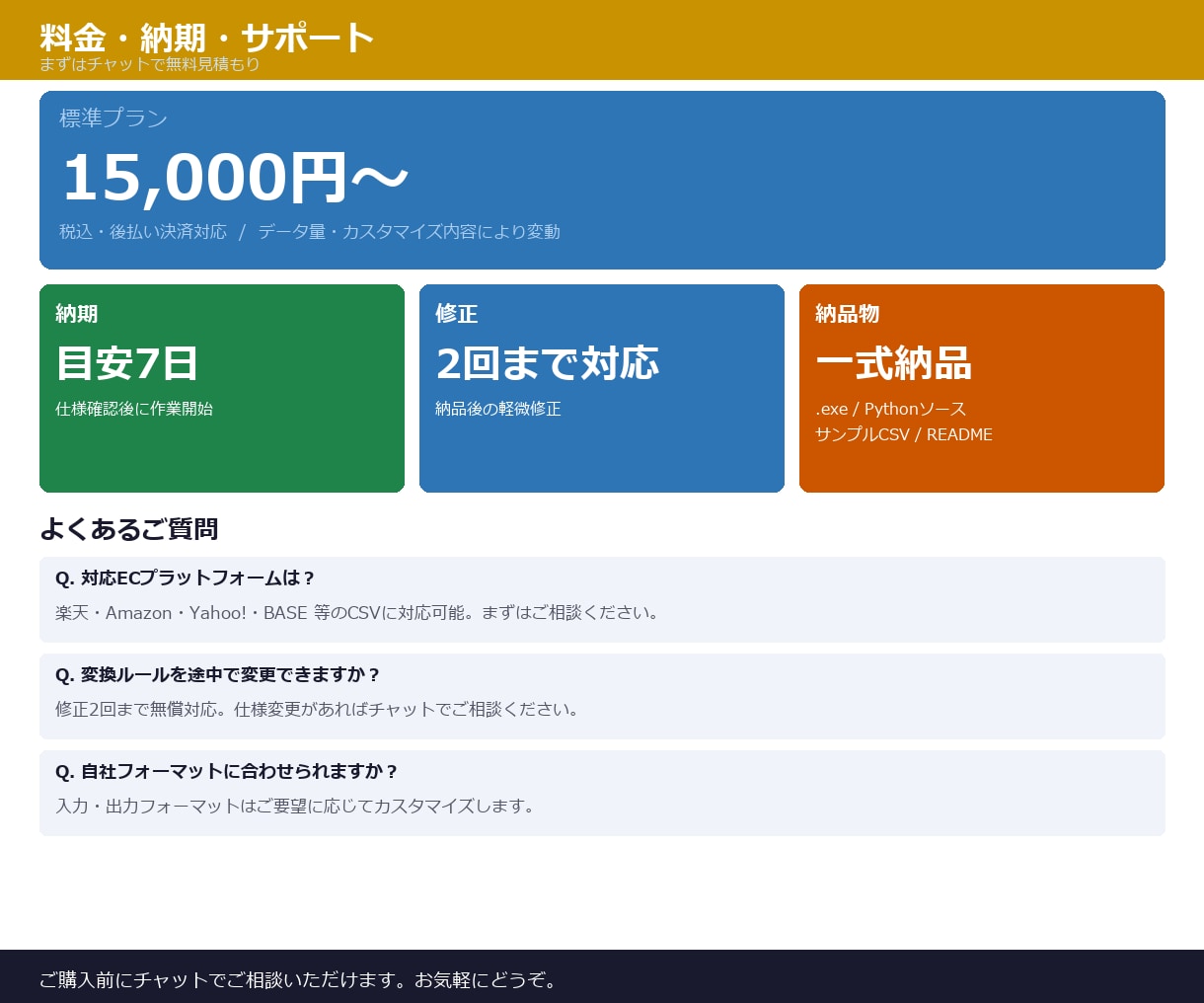Click the 標準プラン label

(113, 118)
